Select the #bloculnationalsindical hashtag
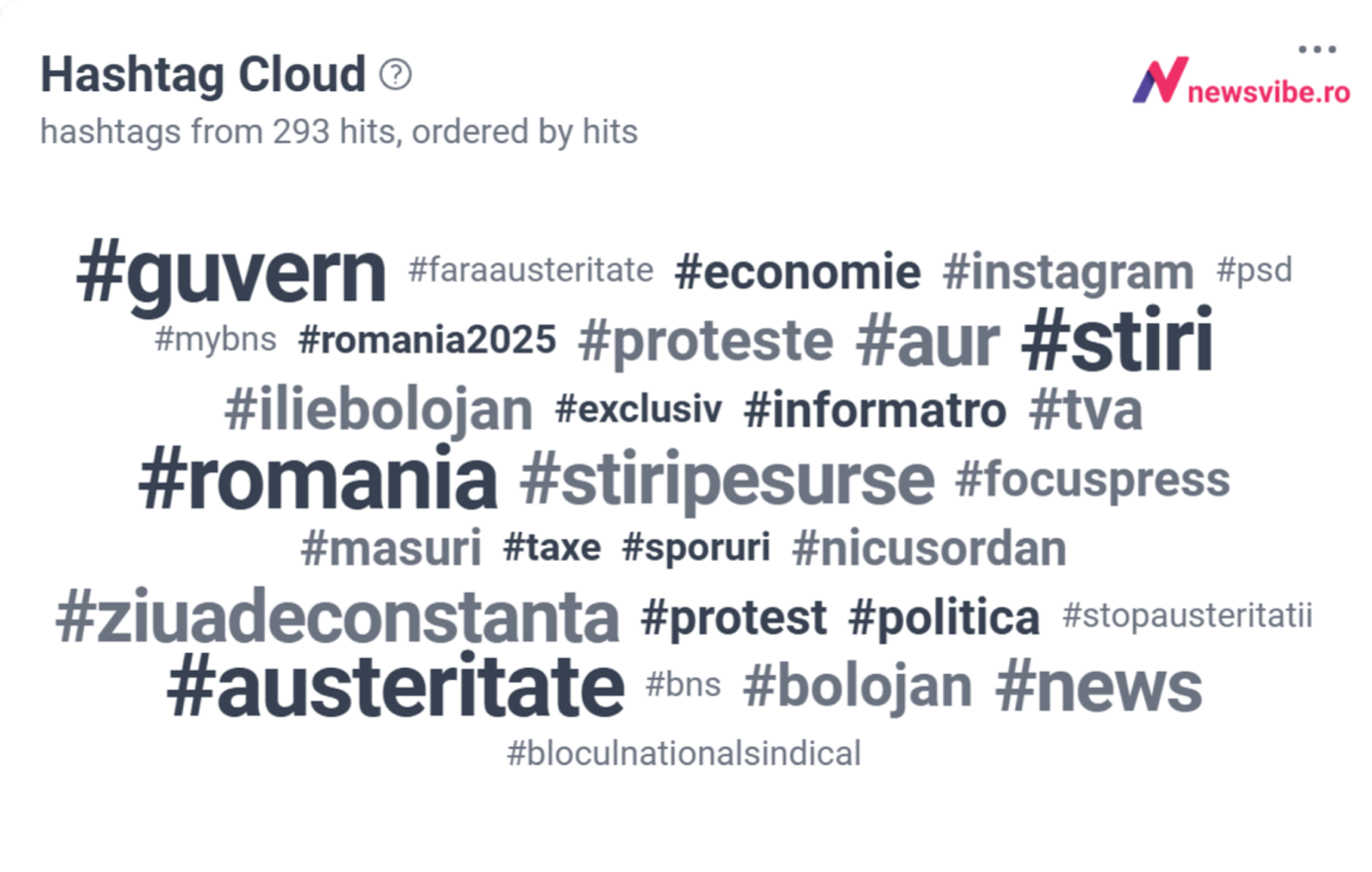1372x872 pixels. click(684, 754)
